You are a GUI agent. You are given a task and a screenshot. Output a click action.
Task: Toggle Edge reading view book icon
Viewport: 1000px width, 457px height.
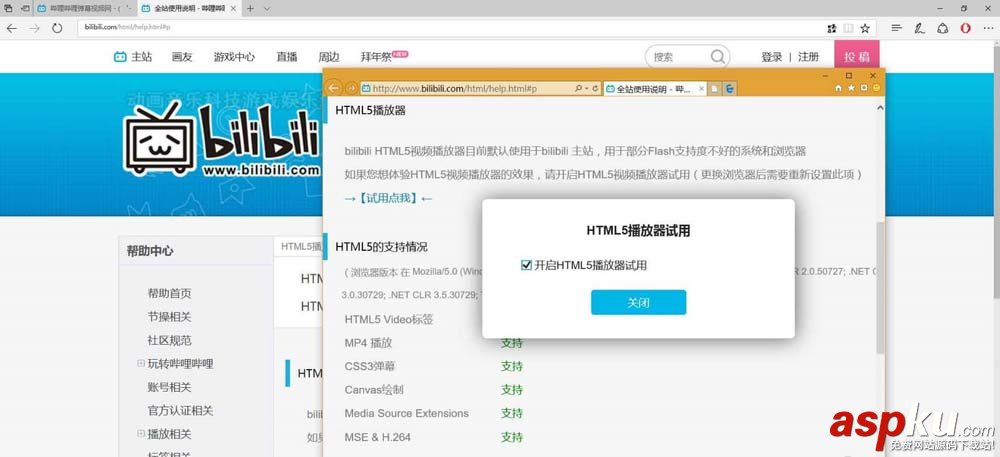pyautogui.click(x=848, y=28)
